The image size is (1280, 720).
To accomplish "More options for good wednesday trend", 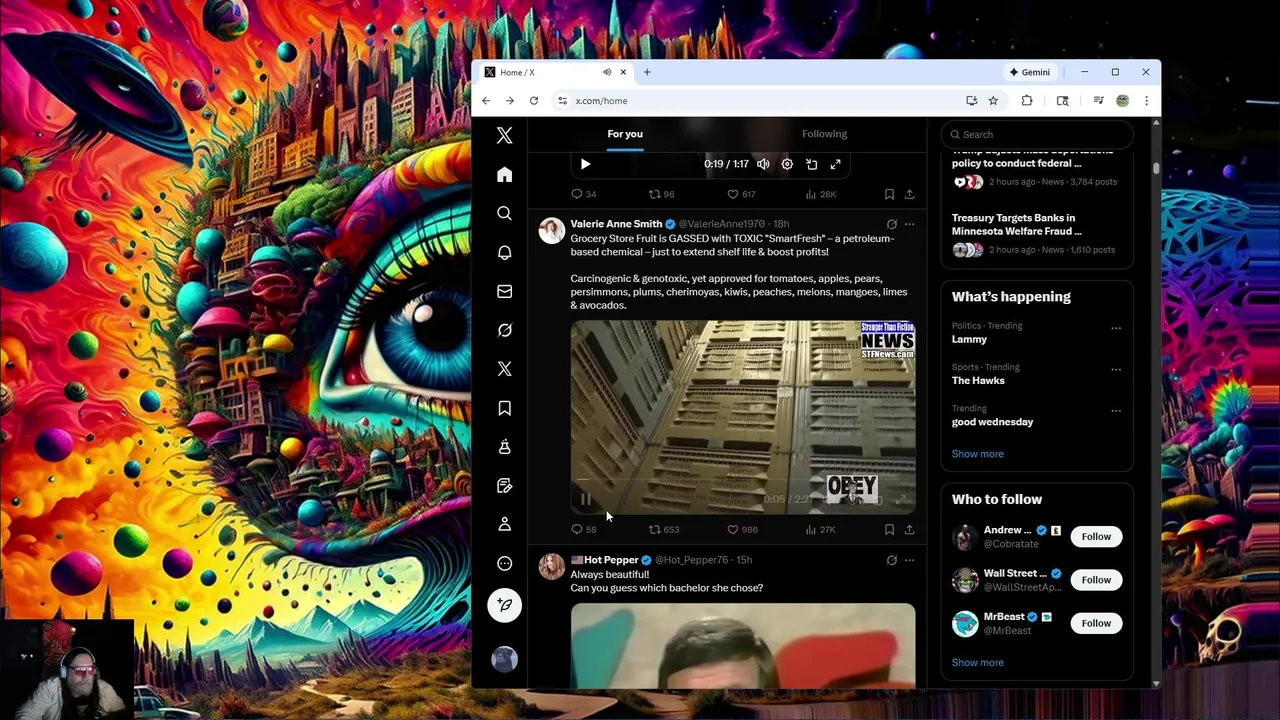I will pyautogui.click(x=1116, y=411).
